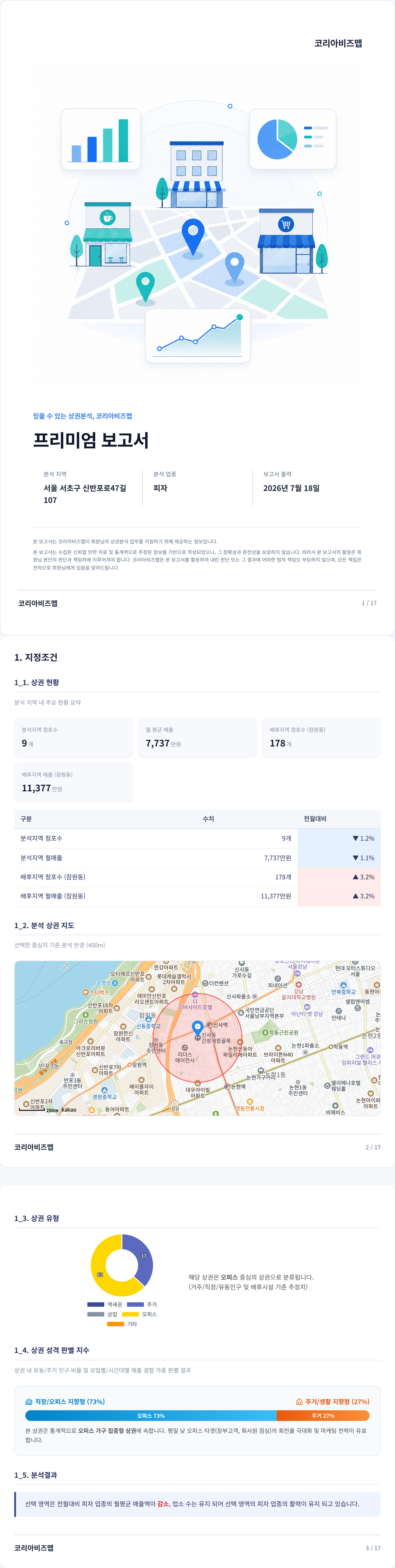Click the 1_3. 상권 유형 section heading

(x=36, y=1218)
